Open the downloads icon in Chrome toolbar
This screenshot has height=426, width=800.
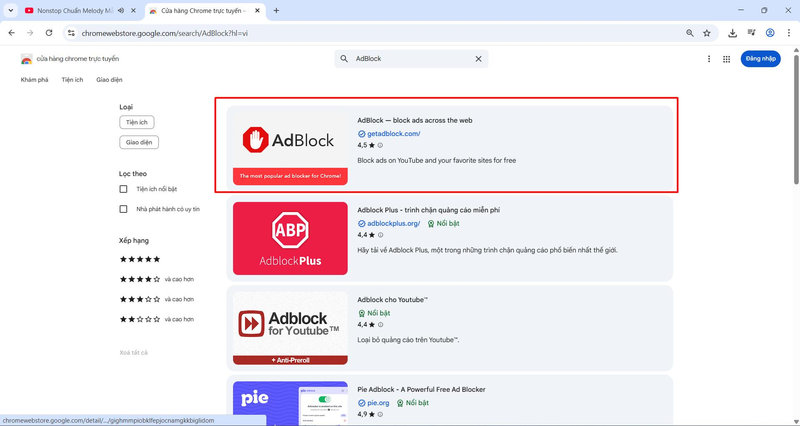pyautogui.click(x=733, y=33)
